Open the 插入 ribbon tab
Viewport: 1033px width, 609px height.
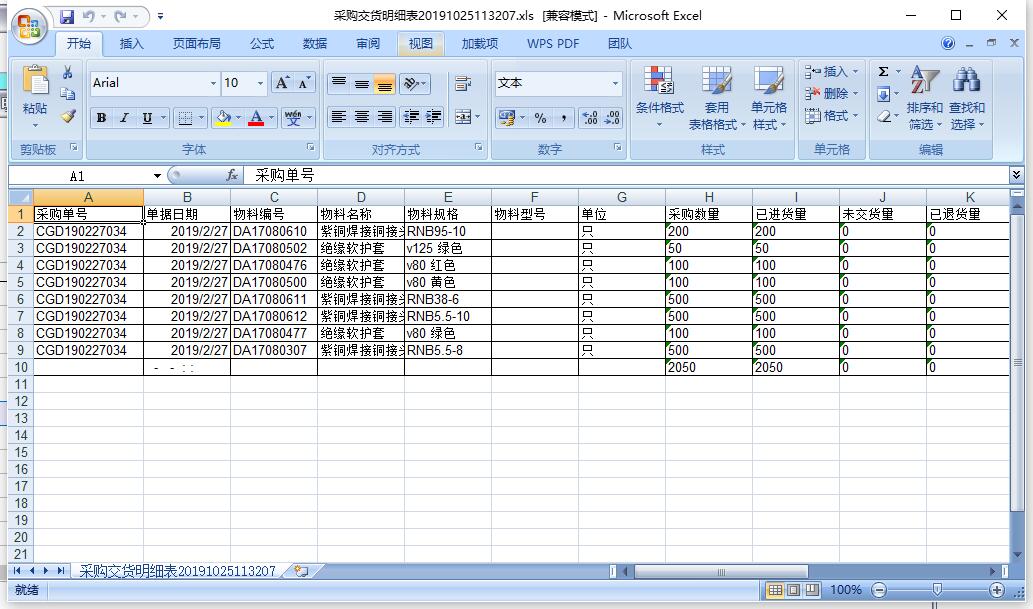(131, 44)
